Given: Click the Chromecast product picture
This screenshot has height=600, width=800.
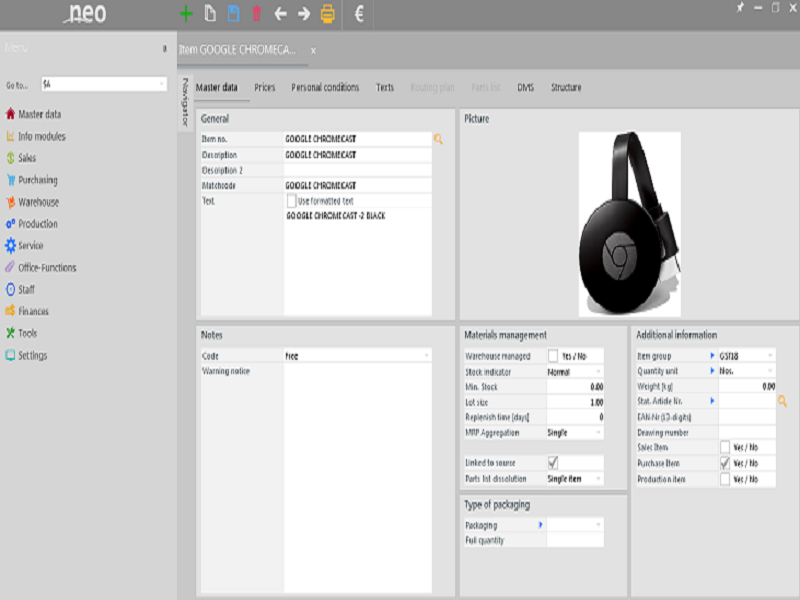Looking at the screenshot, I should pyautogui.click(x=630, y=224).
